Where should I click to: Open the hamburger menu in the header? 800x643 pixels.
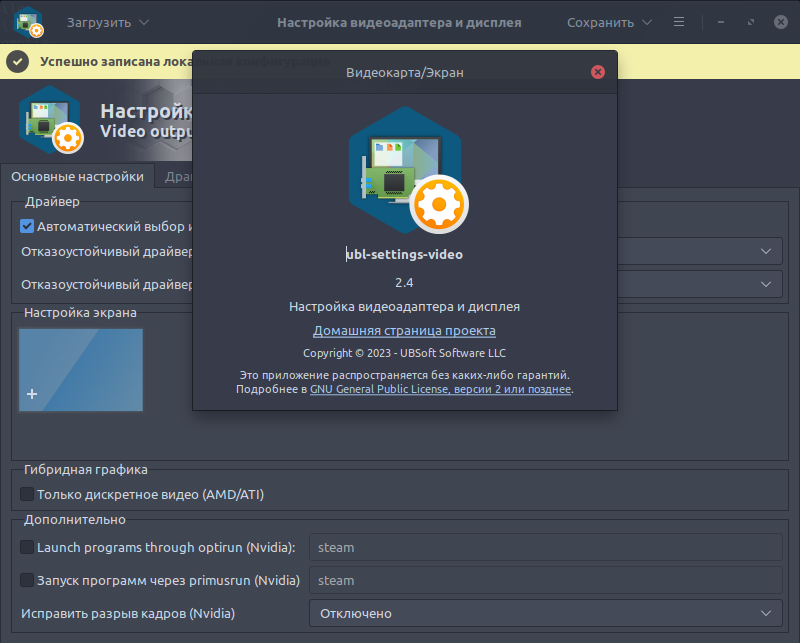679,22
